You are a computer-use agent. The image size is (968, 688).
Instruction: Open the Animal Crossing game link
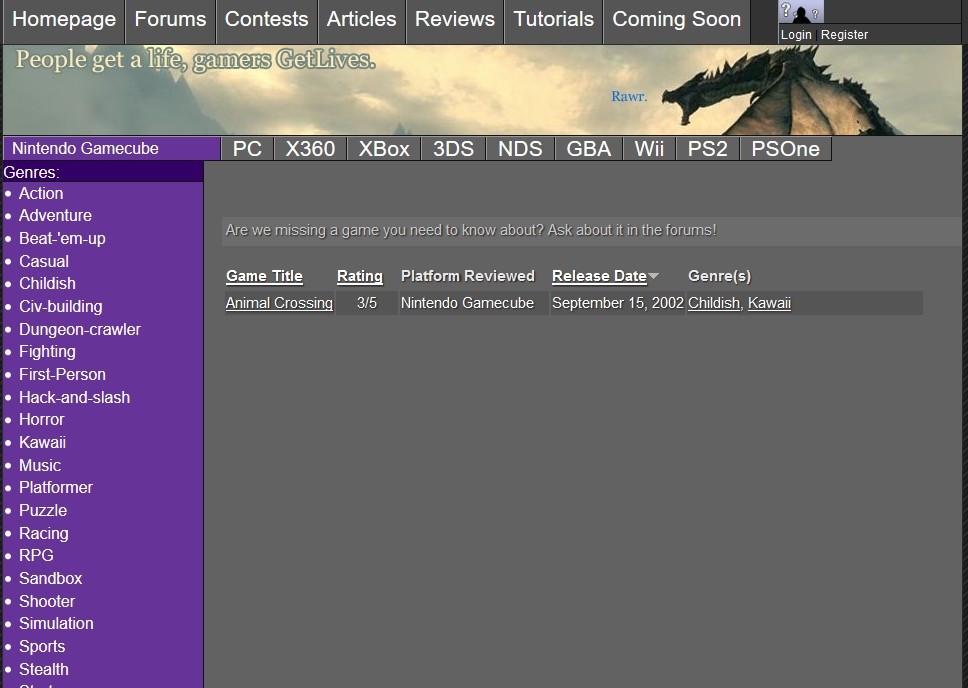[279, 303]
